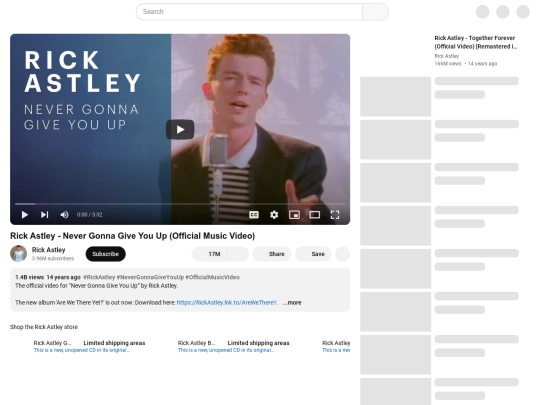
Task: Save the video to a playlist
Action: click(313, 254)
